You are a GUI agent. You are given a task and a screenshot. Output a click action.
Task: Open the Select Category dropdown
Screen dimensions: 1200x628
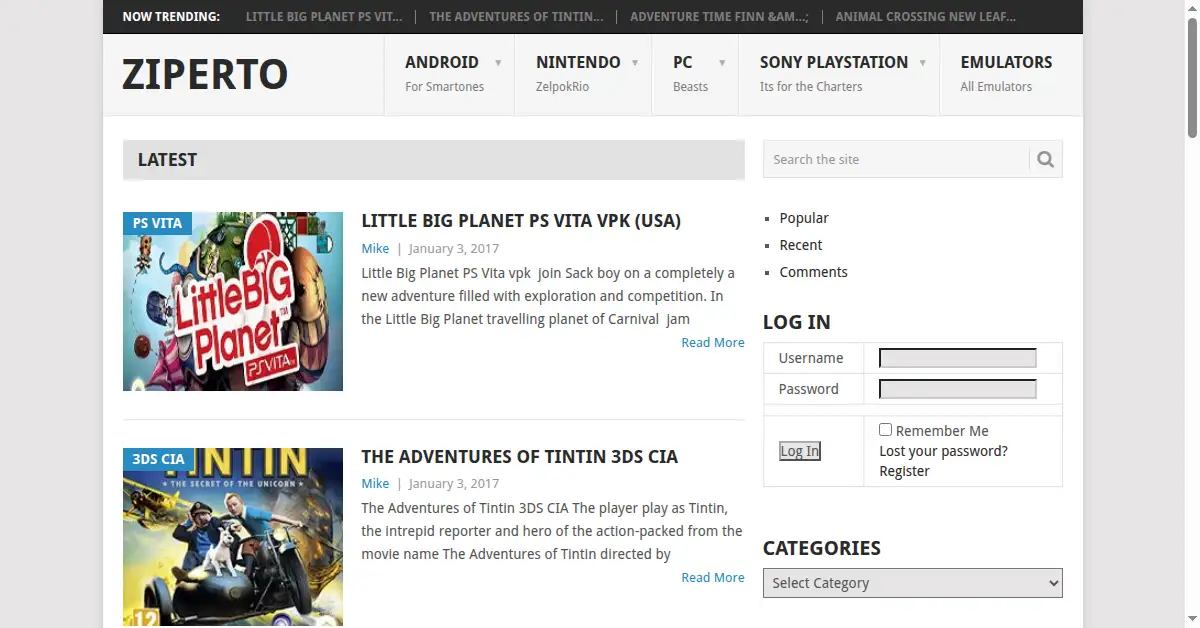912,583
